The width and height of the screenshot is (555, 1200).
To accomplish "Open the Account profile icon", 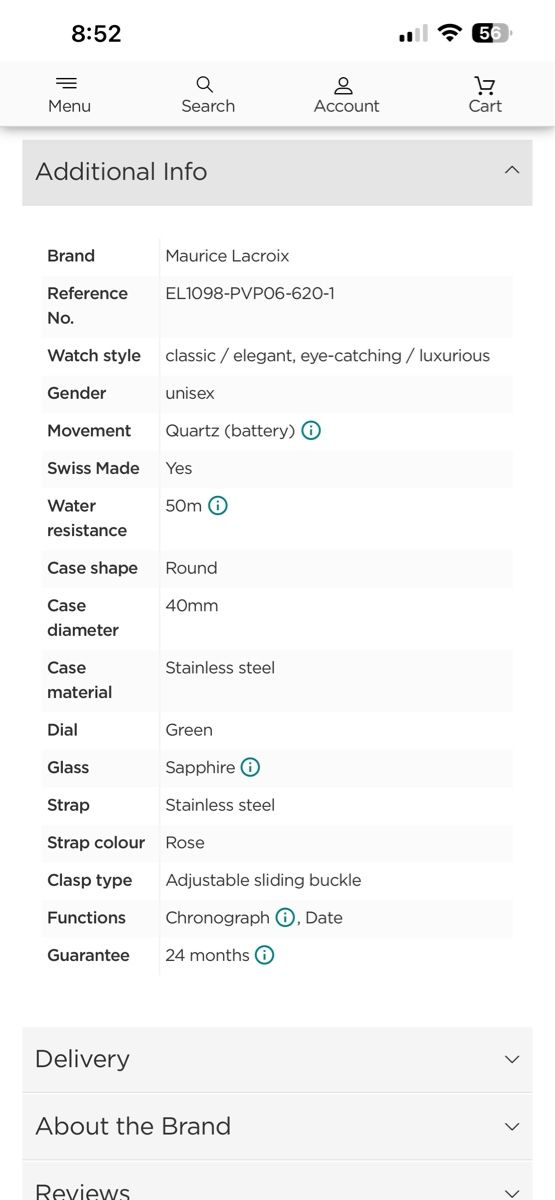I will coord(344,85).
